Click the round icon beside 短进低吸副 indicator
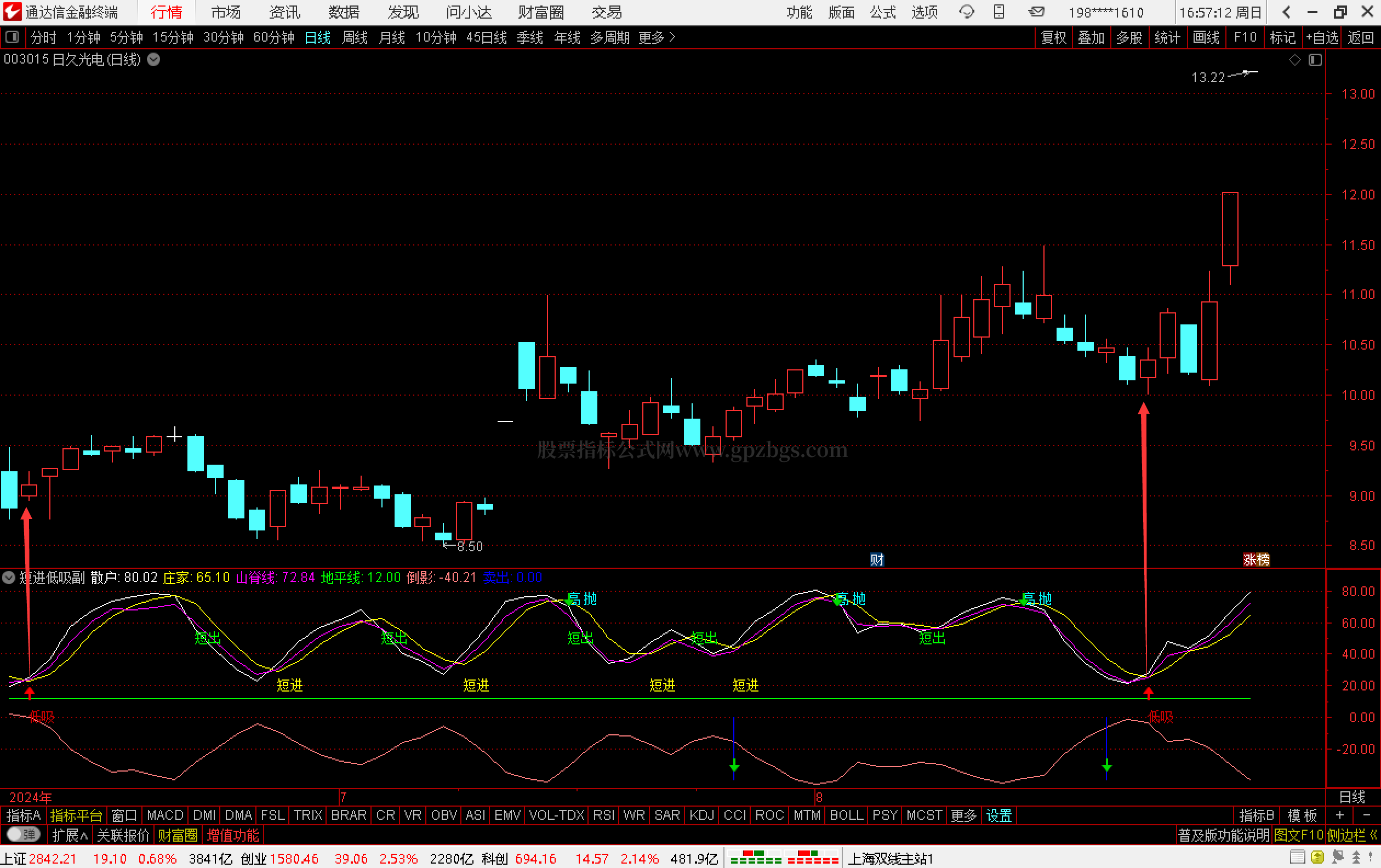1381x868 pixels. point(9,578)
